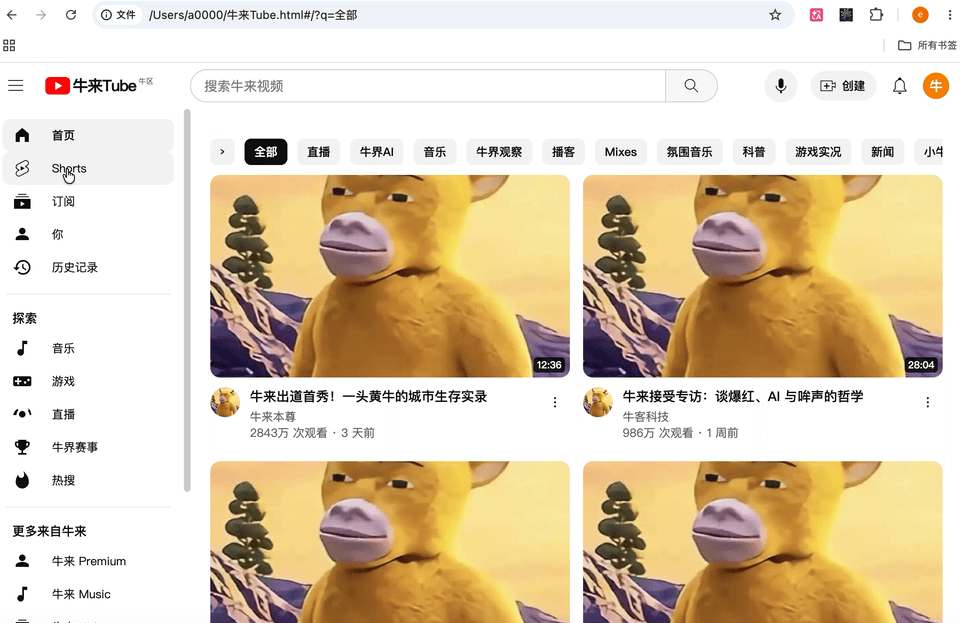Select the 直播 filter chip

click(318, 152)
